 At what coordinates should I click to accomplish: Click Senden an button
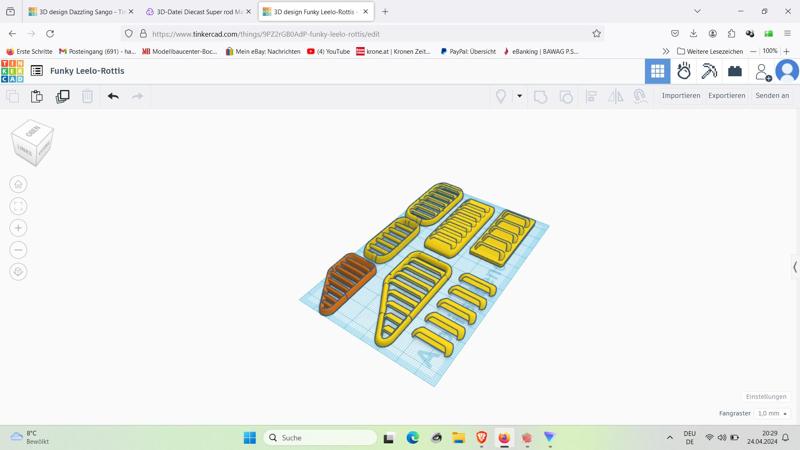(x=772, y=95)
